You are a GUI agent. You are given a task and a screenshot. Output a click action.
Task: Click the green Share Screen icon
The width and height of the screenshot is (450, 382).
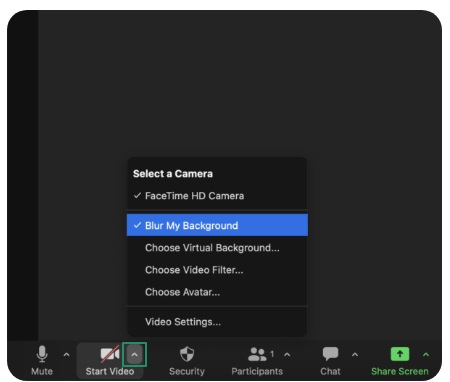(400, 354)
